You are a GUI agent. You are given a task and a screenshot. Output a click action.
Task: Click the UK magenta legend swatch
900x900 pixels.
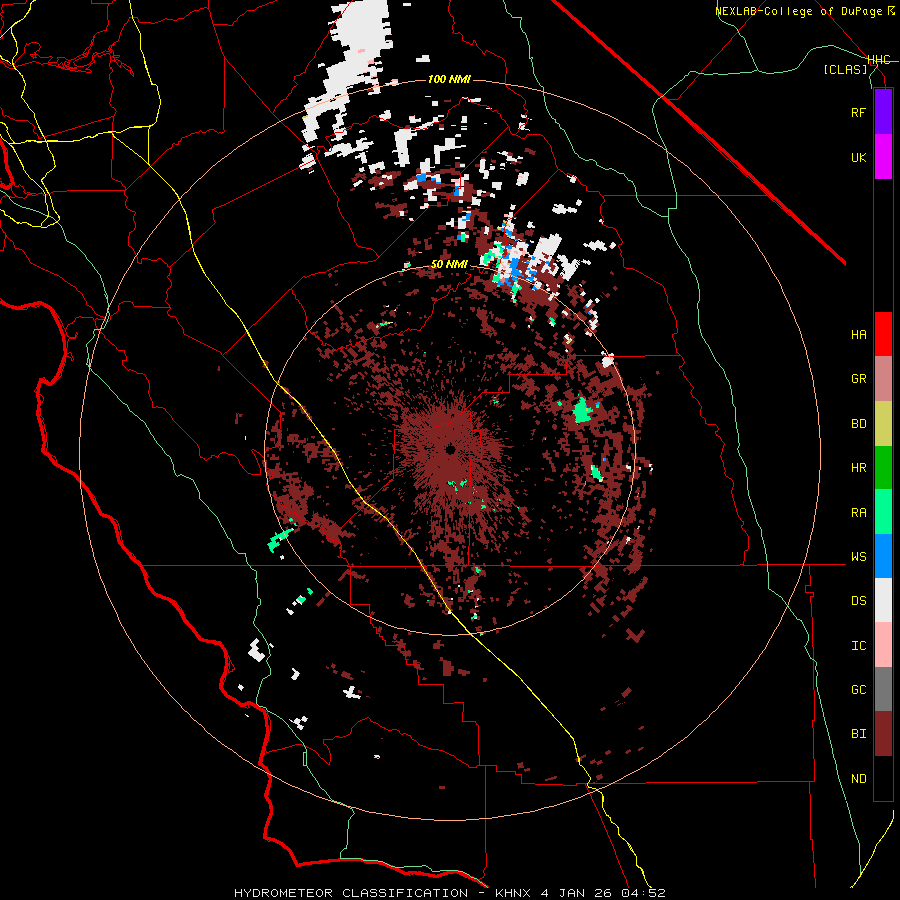(x=883, y=157)
